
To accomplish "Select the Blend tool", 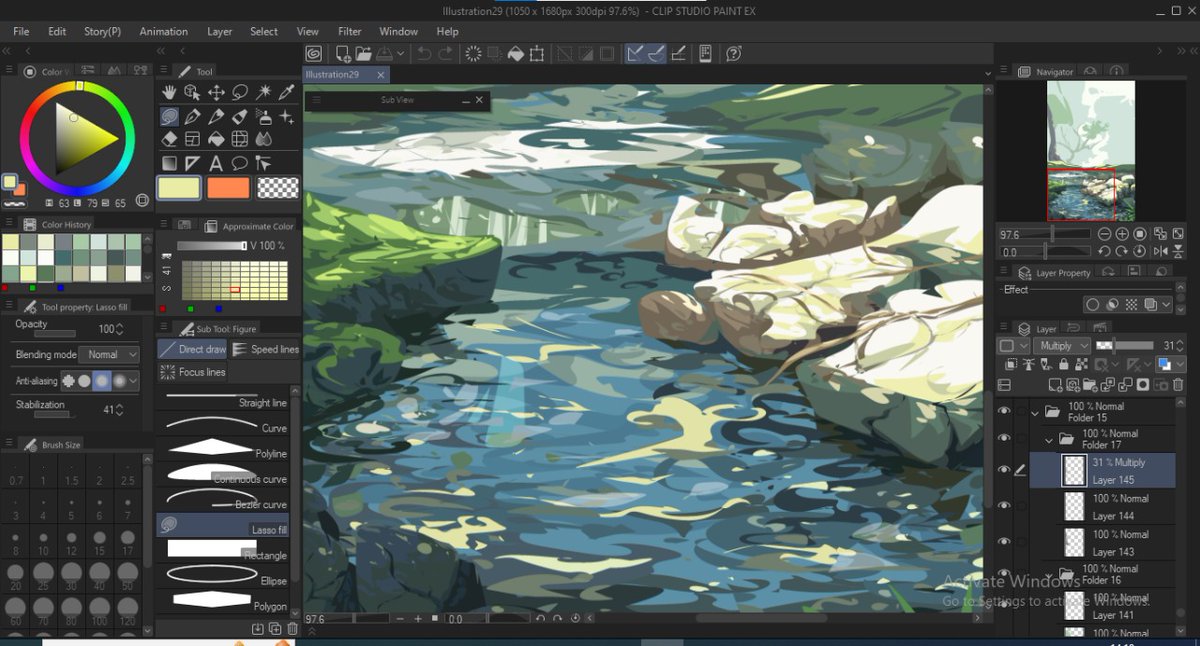I will 264,140.
